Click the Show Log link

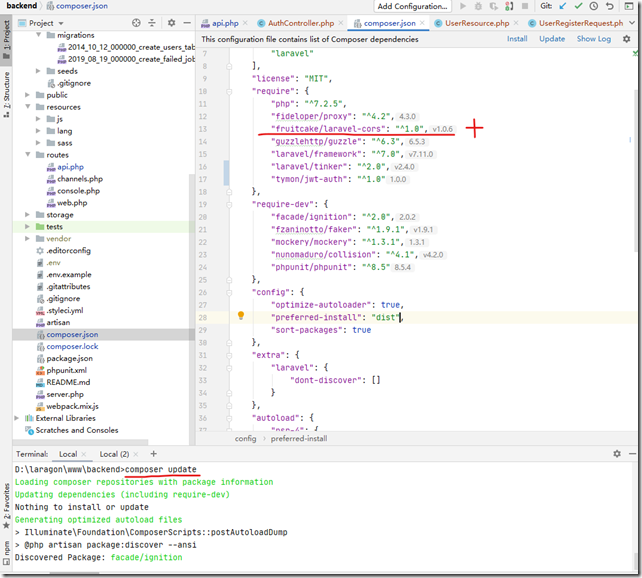[594, 39]
